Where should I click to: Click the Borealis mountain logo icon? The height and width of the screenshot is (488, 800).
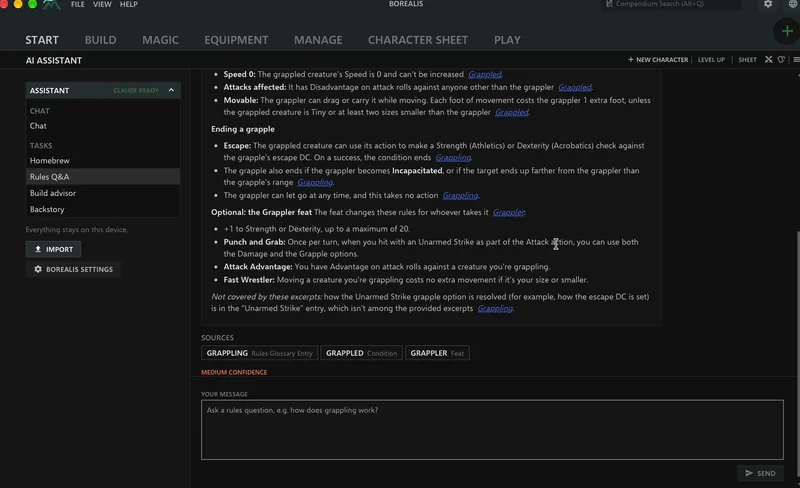(51, 4)
